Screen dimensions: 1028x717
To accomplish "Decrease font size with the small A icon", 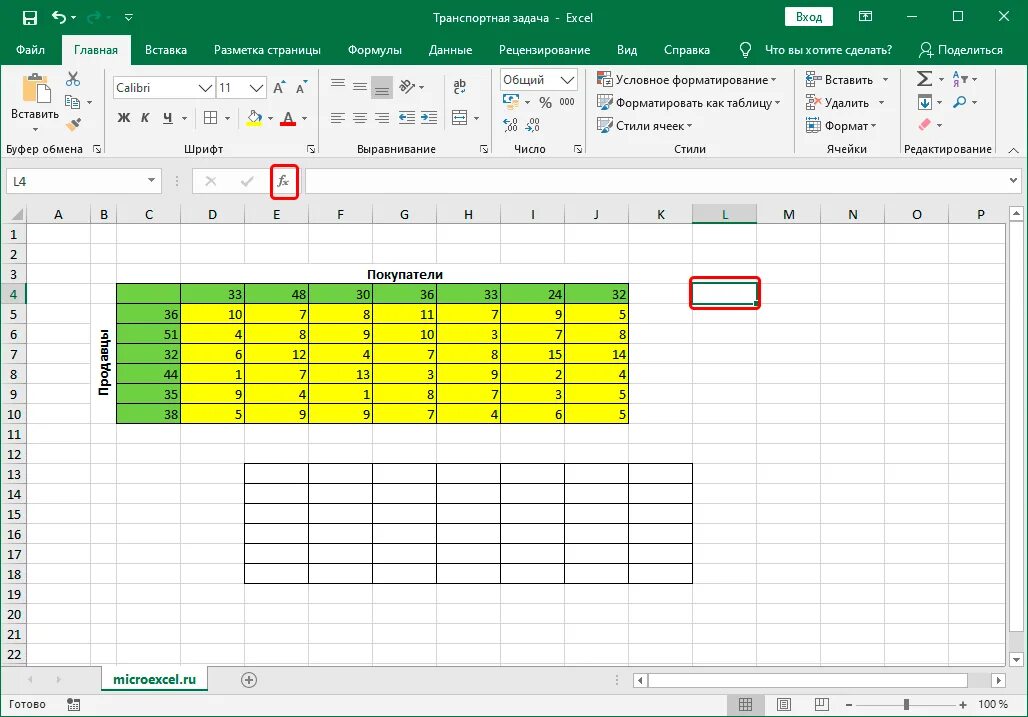I will tap(301, 88).
